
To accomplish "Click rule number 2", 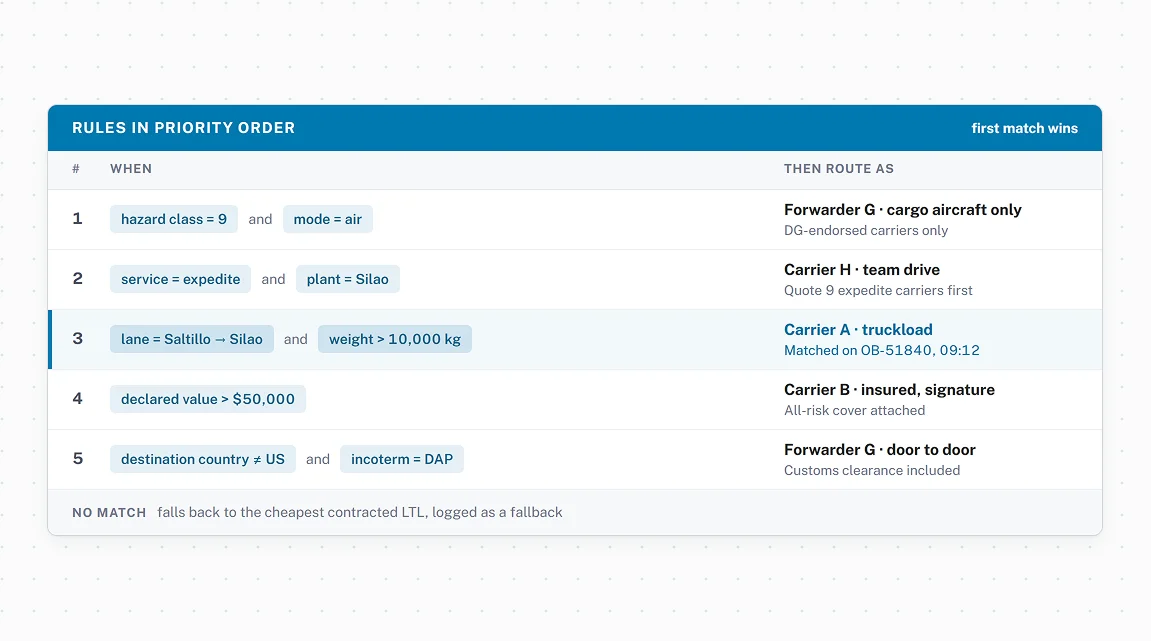I will pos(77,279).
